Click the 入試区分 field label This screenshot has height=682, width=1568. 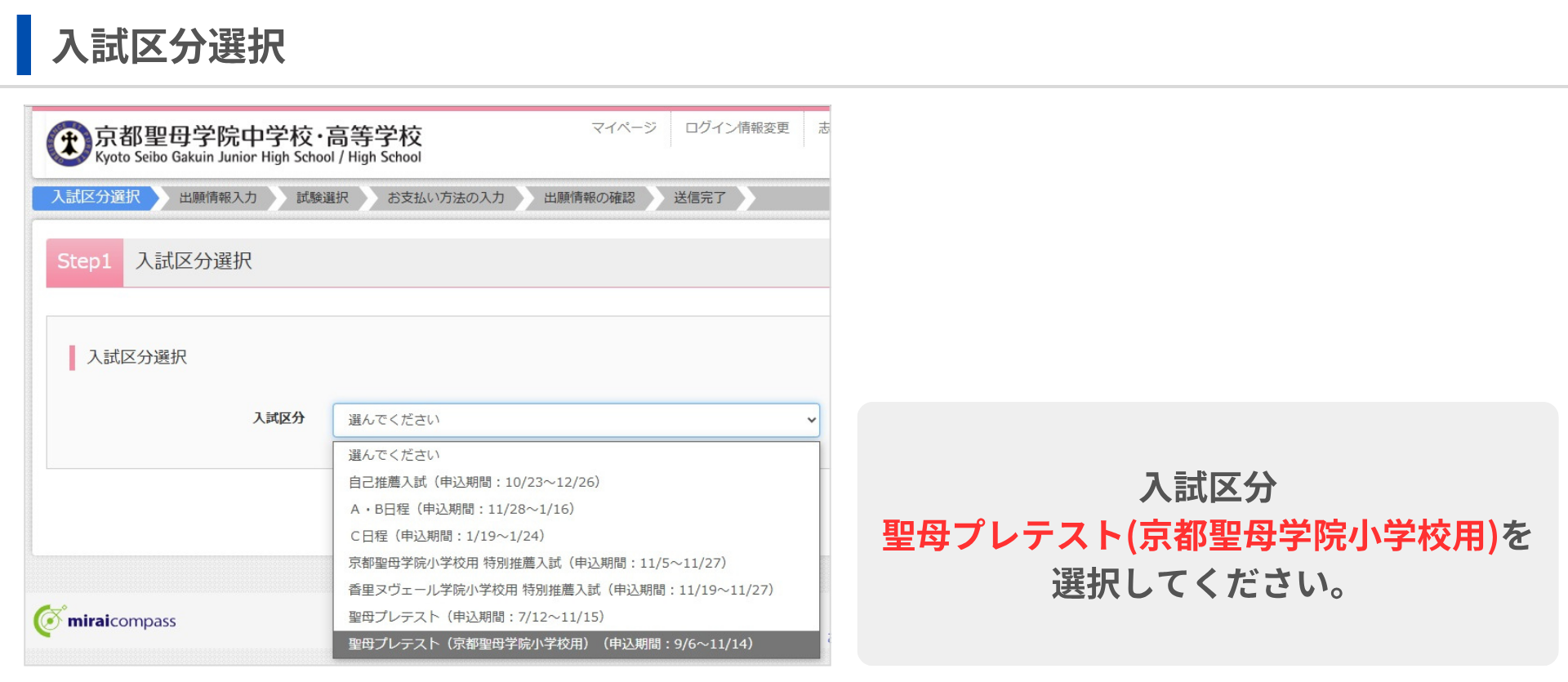click(278, 418)
